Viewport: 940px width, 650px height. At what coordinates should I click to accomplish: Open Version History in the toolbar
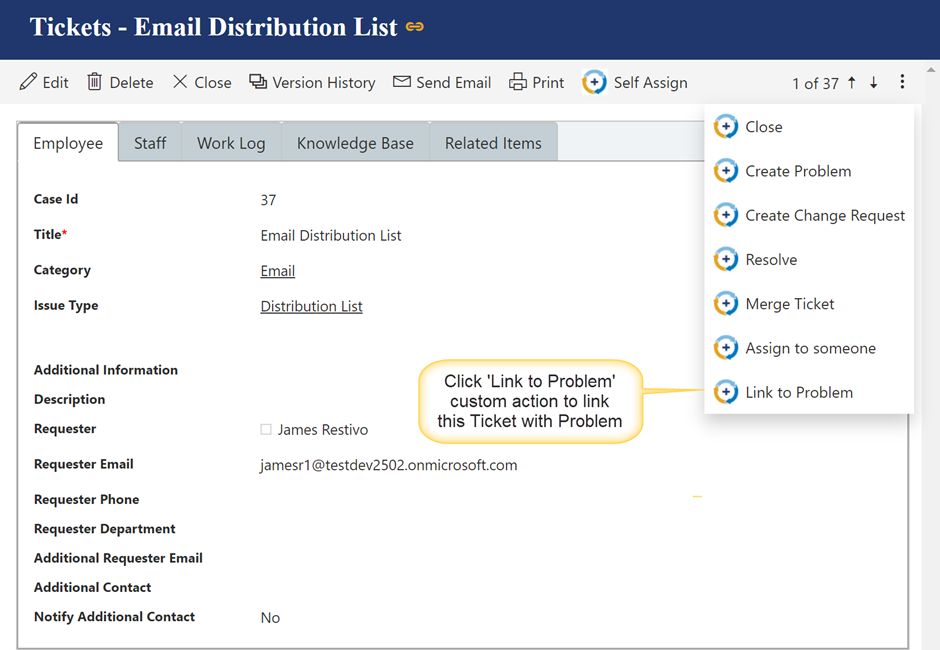(x=312, y=82)
